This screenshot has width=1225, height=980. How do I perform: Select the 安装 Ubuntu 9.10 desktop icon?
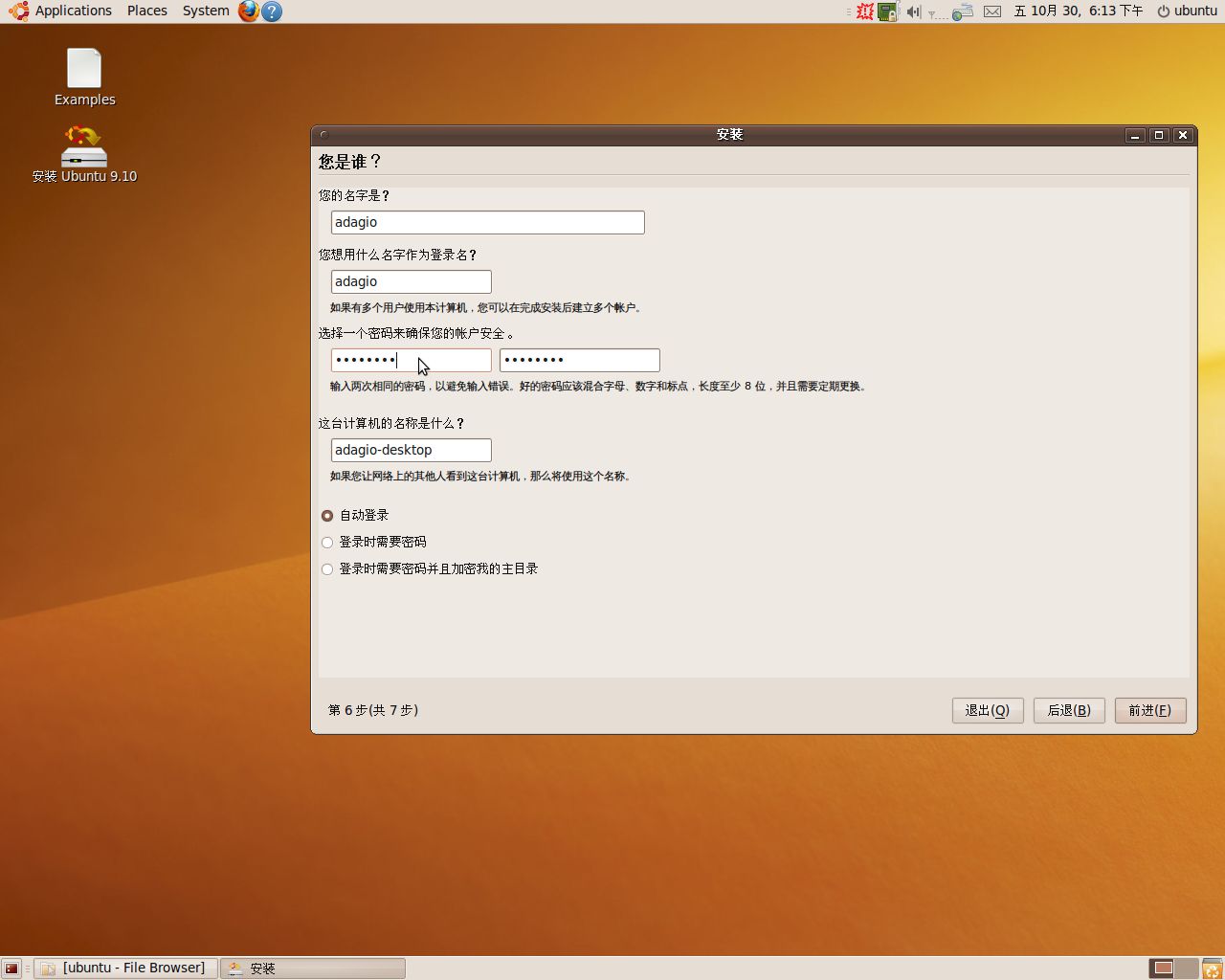(84, 154)
